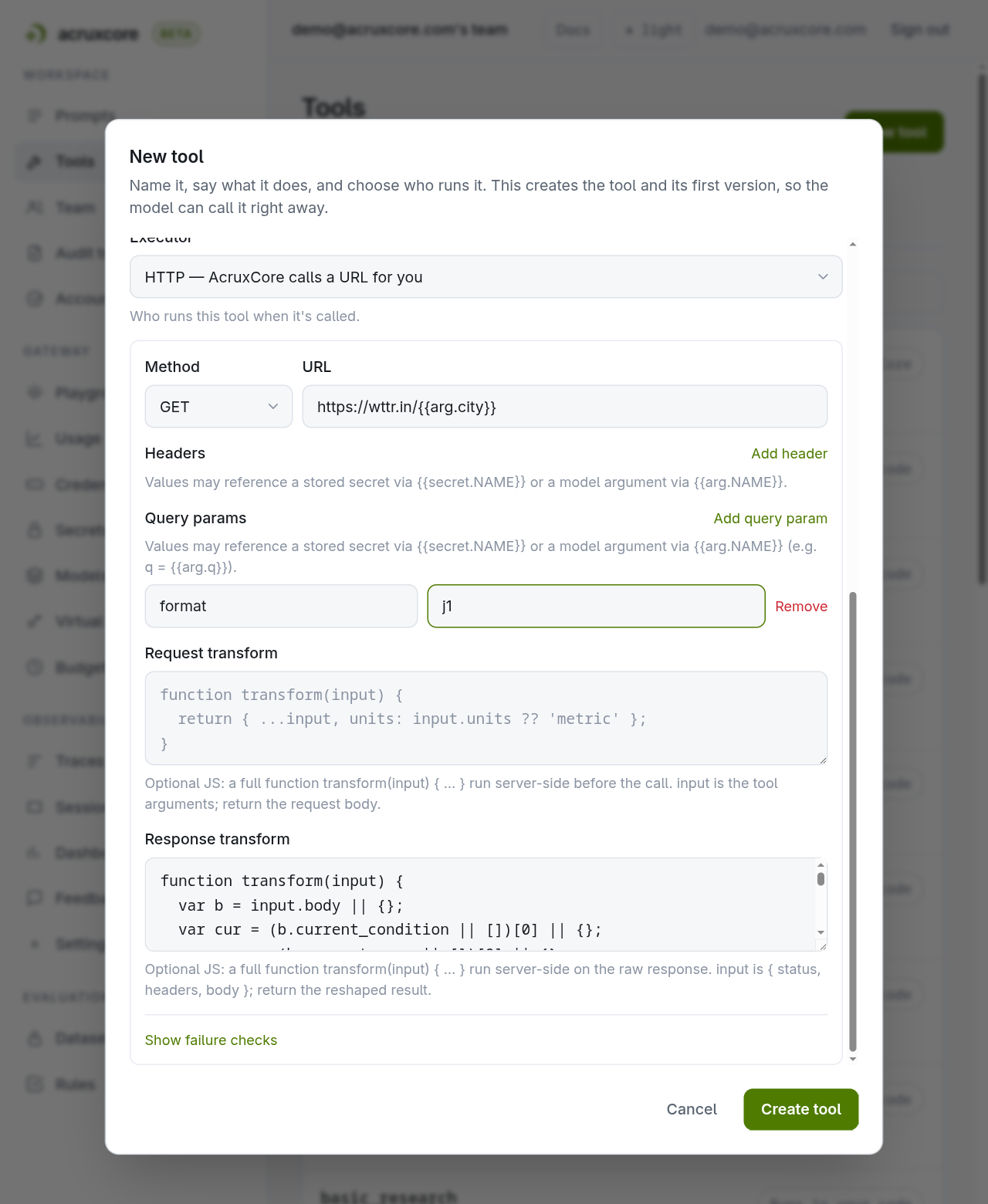Open the Method dropdown set to GET
This screenshot has width=988, height=1204.
(218, 407)
